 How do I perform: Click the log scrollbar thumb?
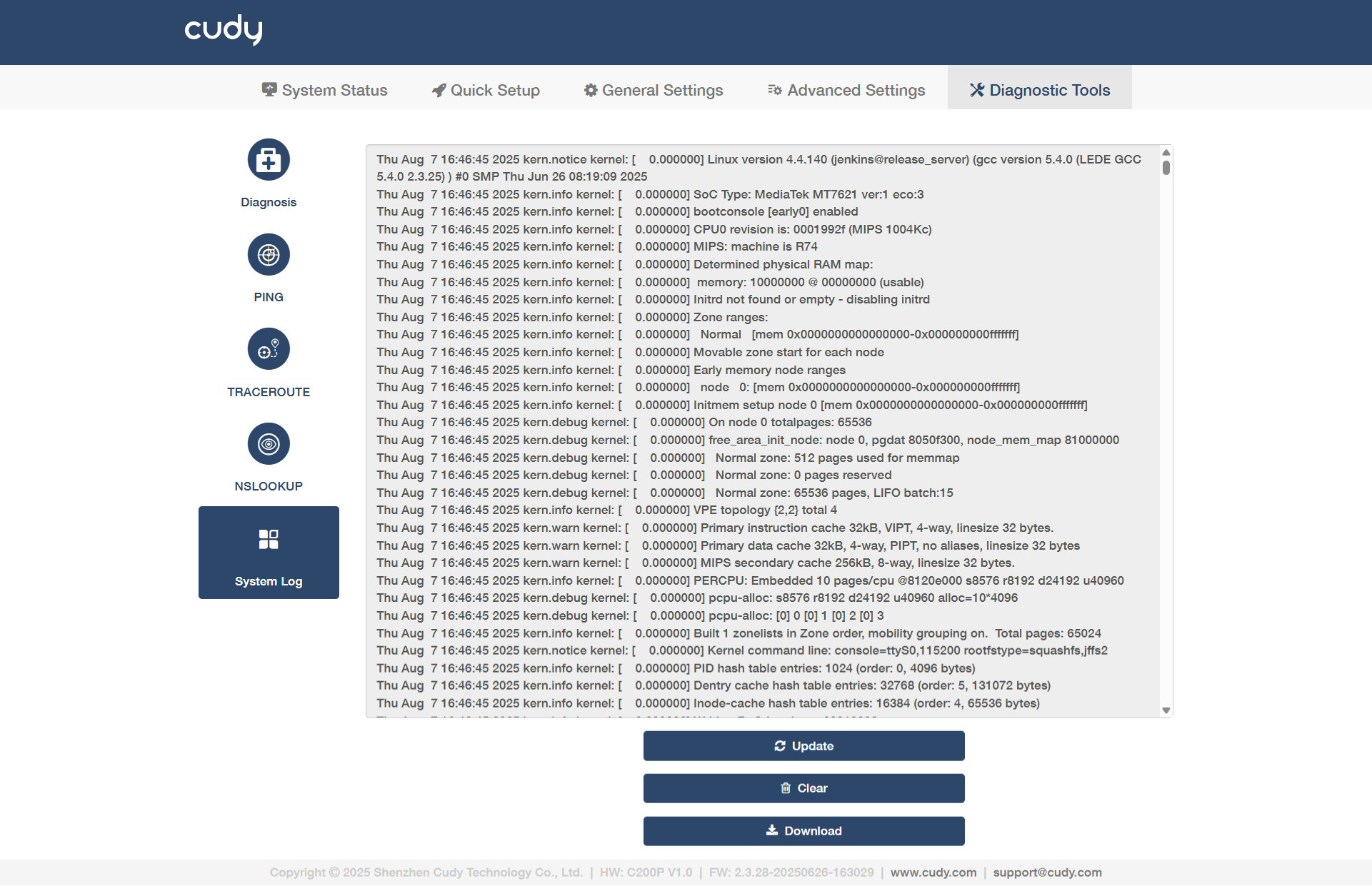pos(1166,168)
